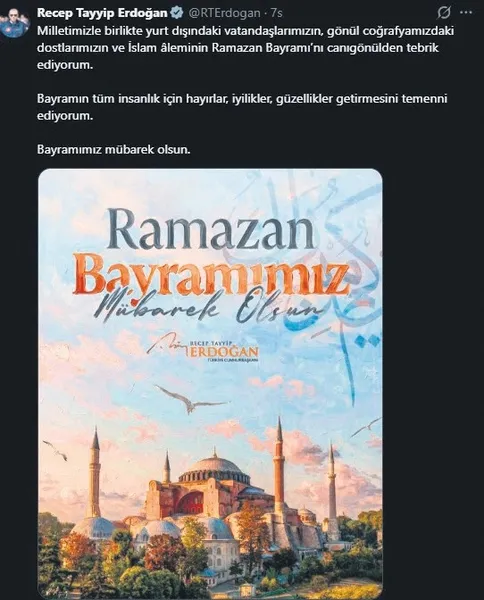Click the seagull at the image's right edge
Screen dimensions: 484x600
pos(367,427)
